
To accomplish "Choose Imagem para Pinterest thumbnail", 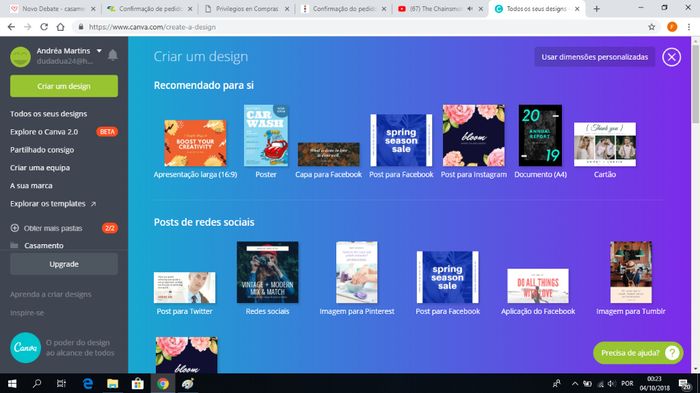I will (357, 272).
